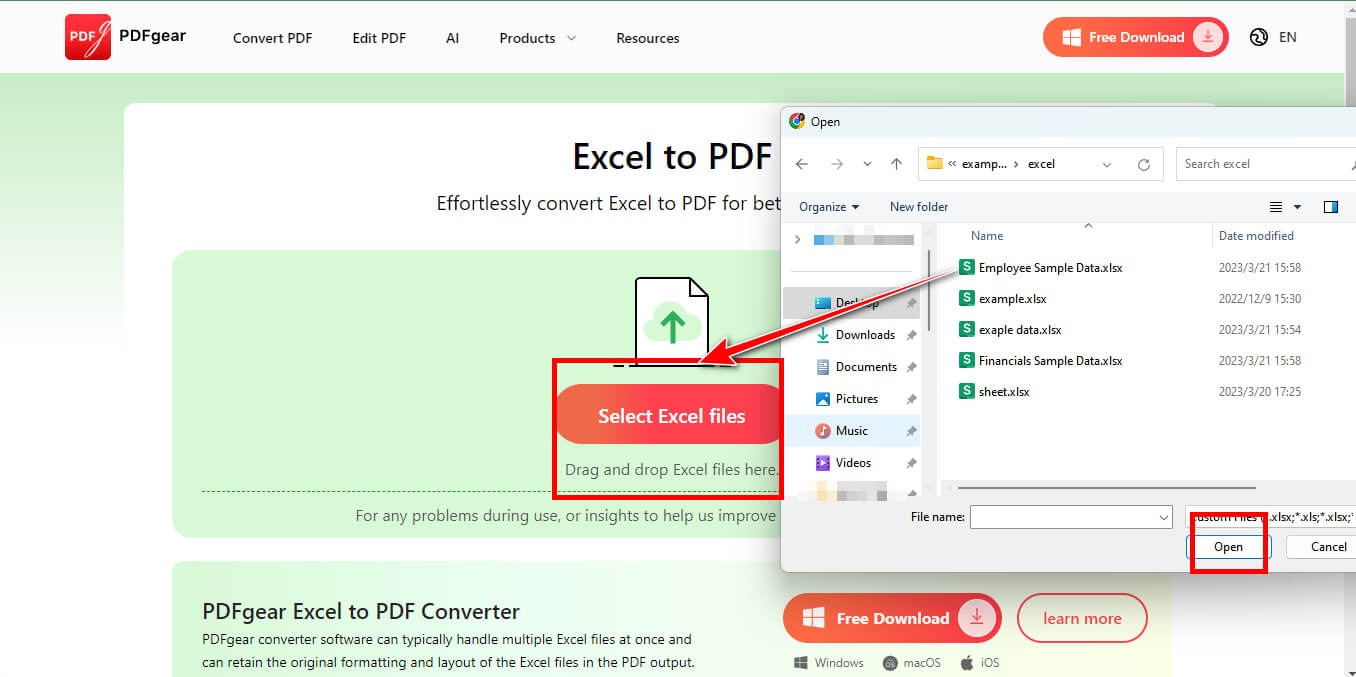The height and width of the screenshot is (677, 1356).
Task: Select Financials Sample Data.xlsx
Action: click(x=1050, y=360)
